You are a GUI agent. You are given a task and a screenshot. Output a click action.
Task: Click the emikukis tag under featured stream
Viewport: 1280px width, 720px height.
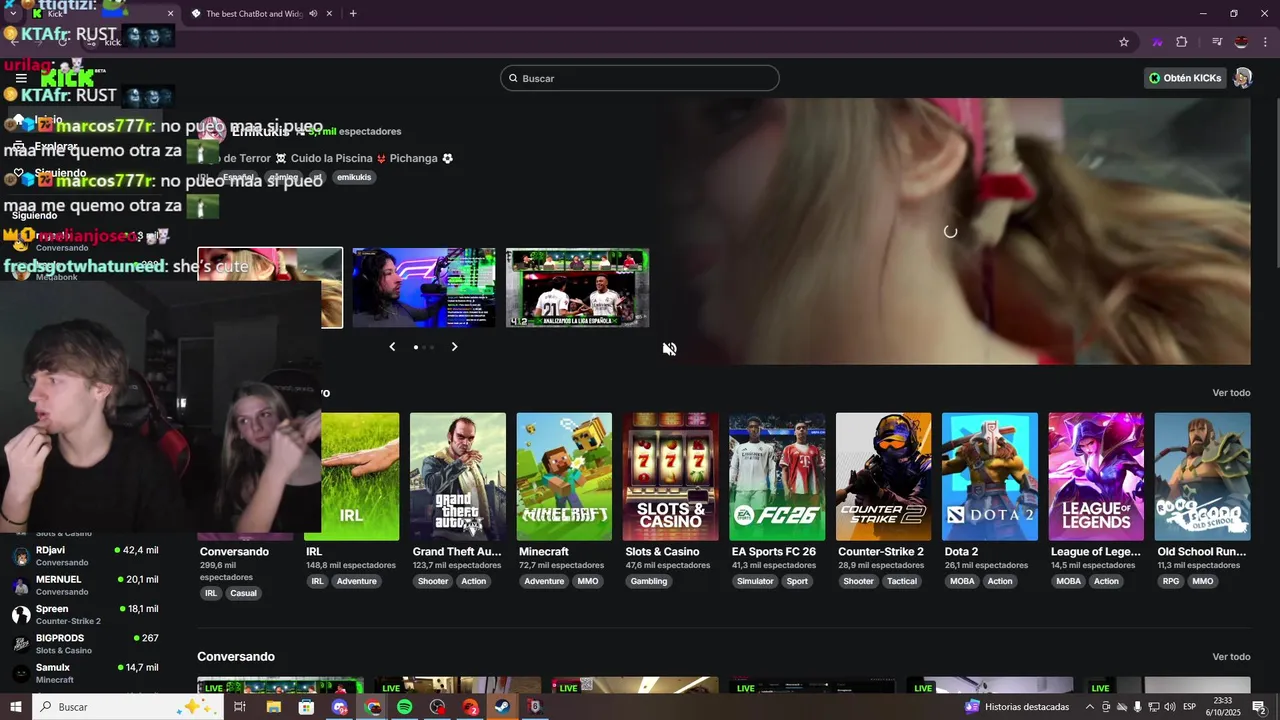354,177
